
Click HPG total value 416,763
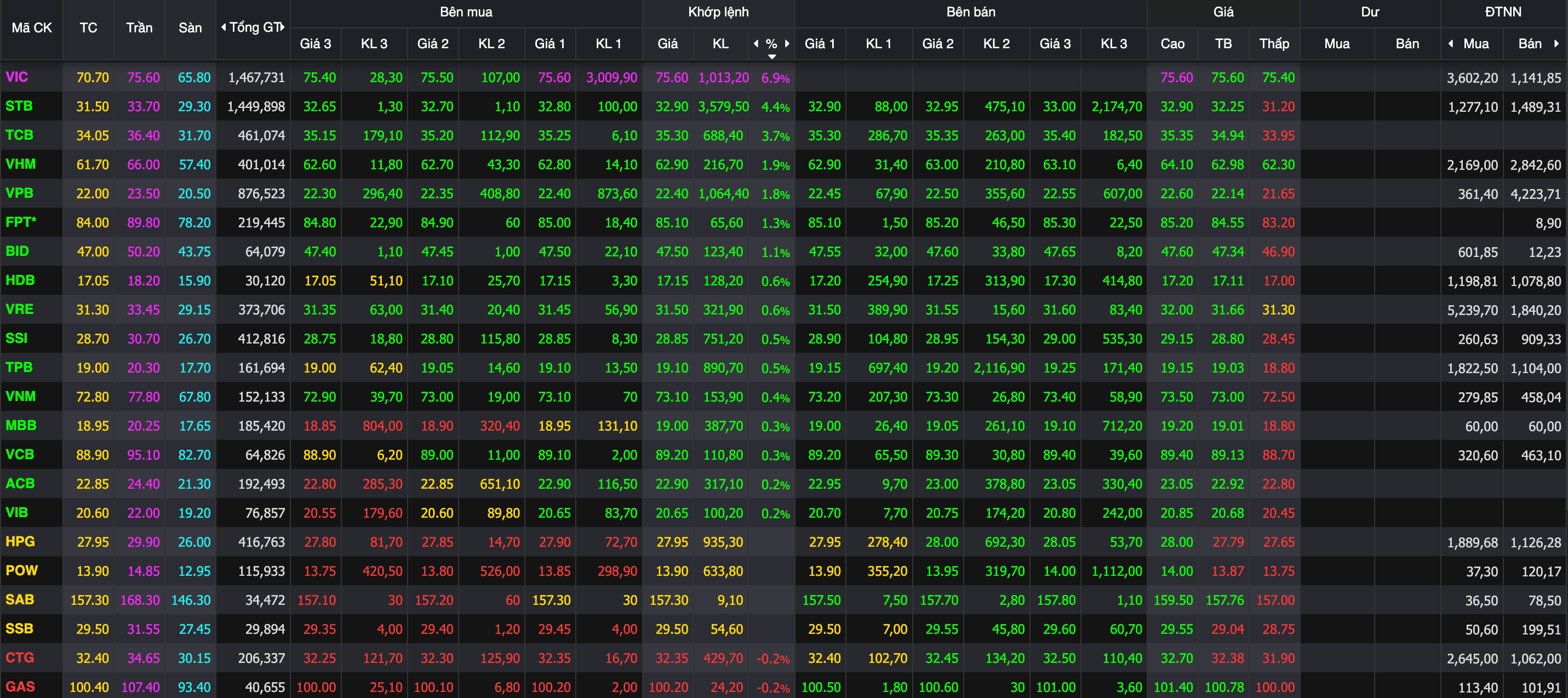261,542
